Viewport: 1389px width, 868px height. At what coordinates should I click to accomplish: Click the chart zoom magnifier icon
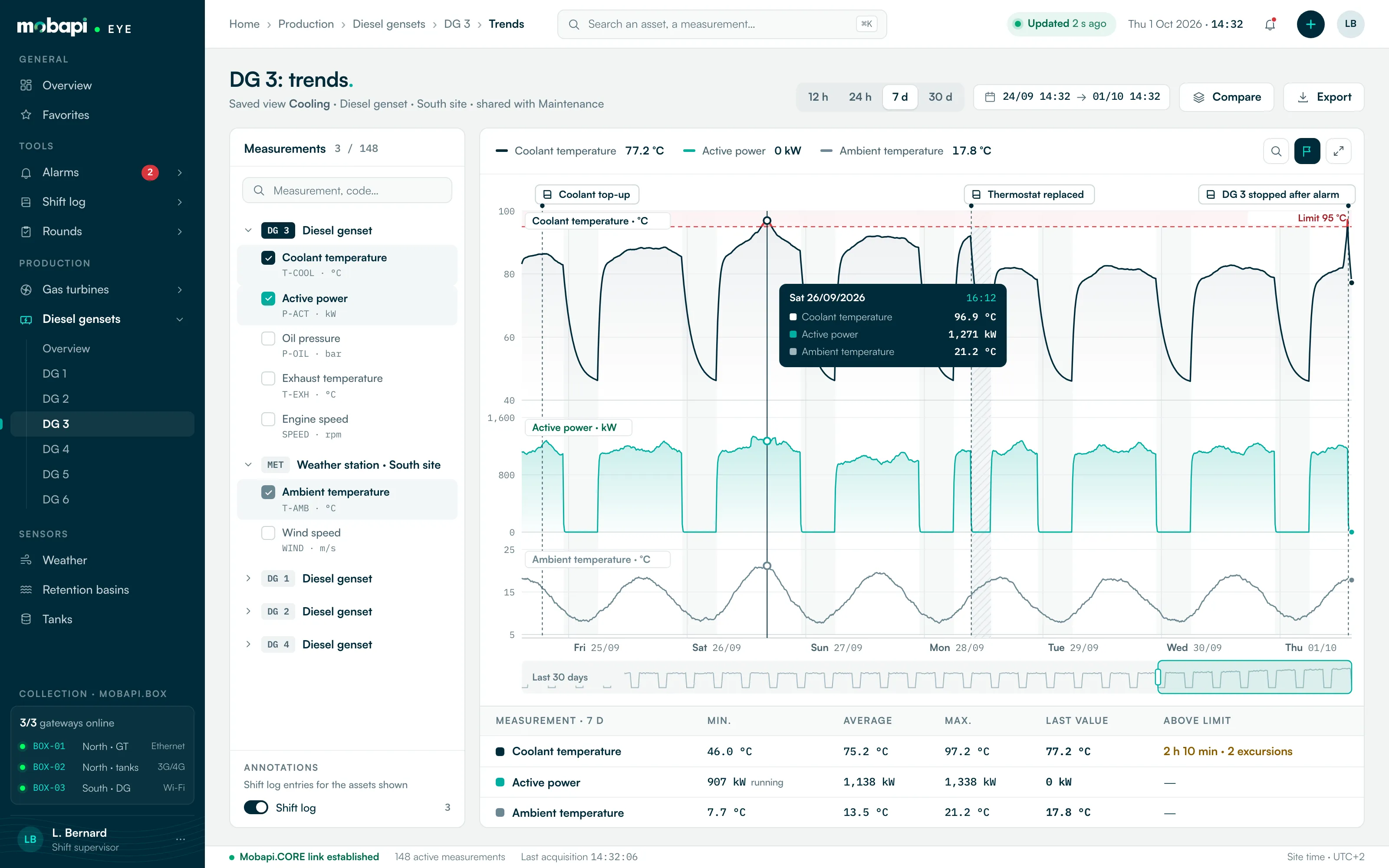coord(1276,151)
